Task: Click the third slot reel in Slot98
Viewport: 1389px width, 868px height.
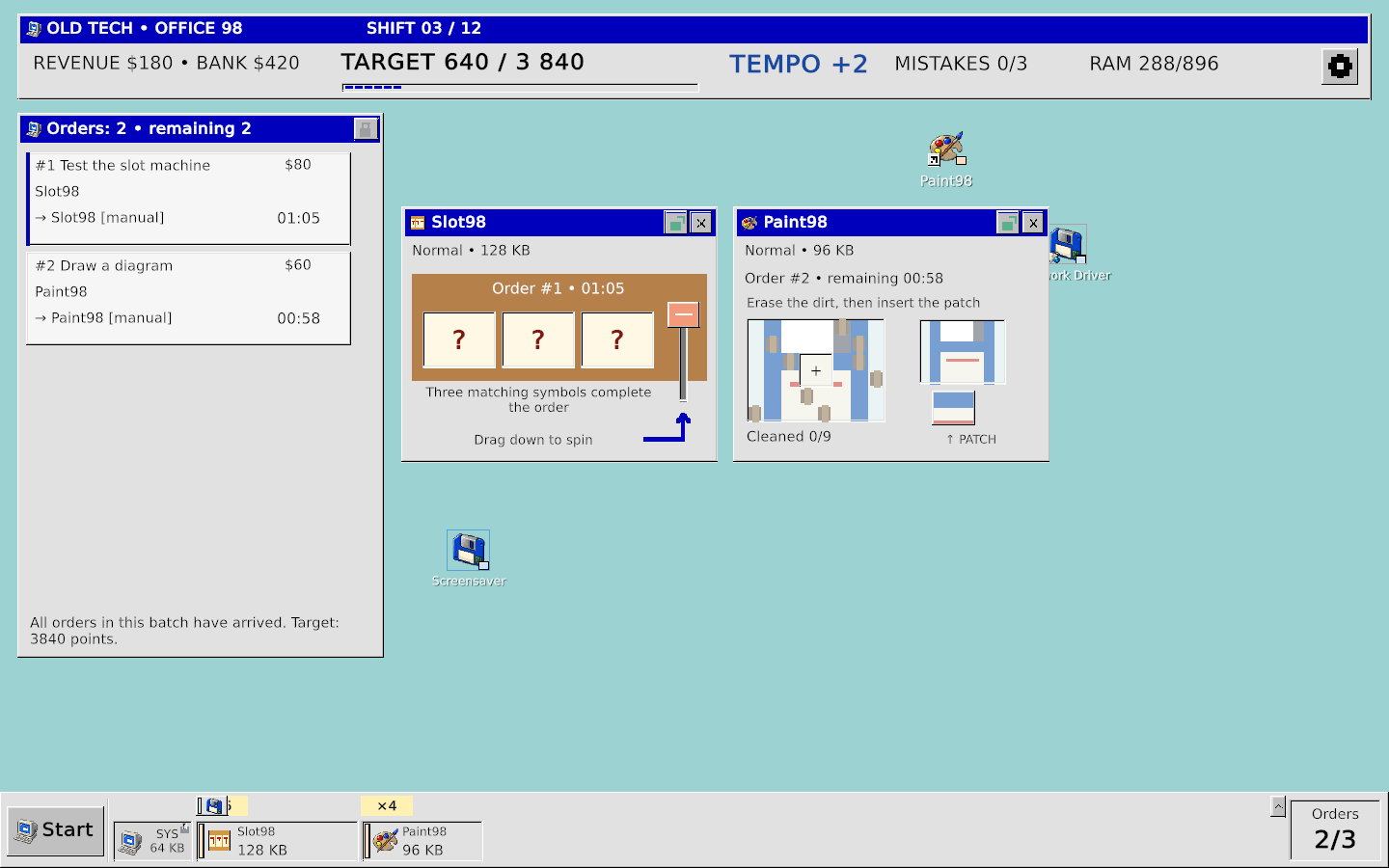Action: pos(617,339)
